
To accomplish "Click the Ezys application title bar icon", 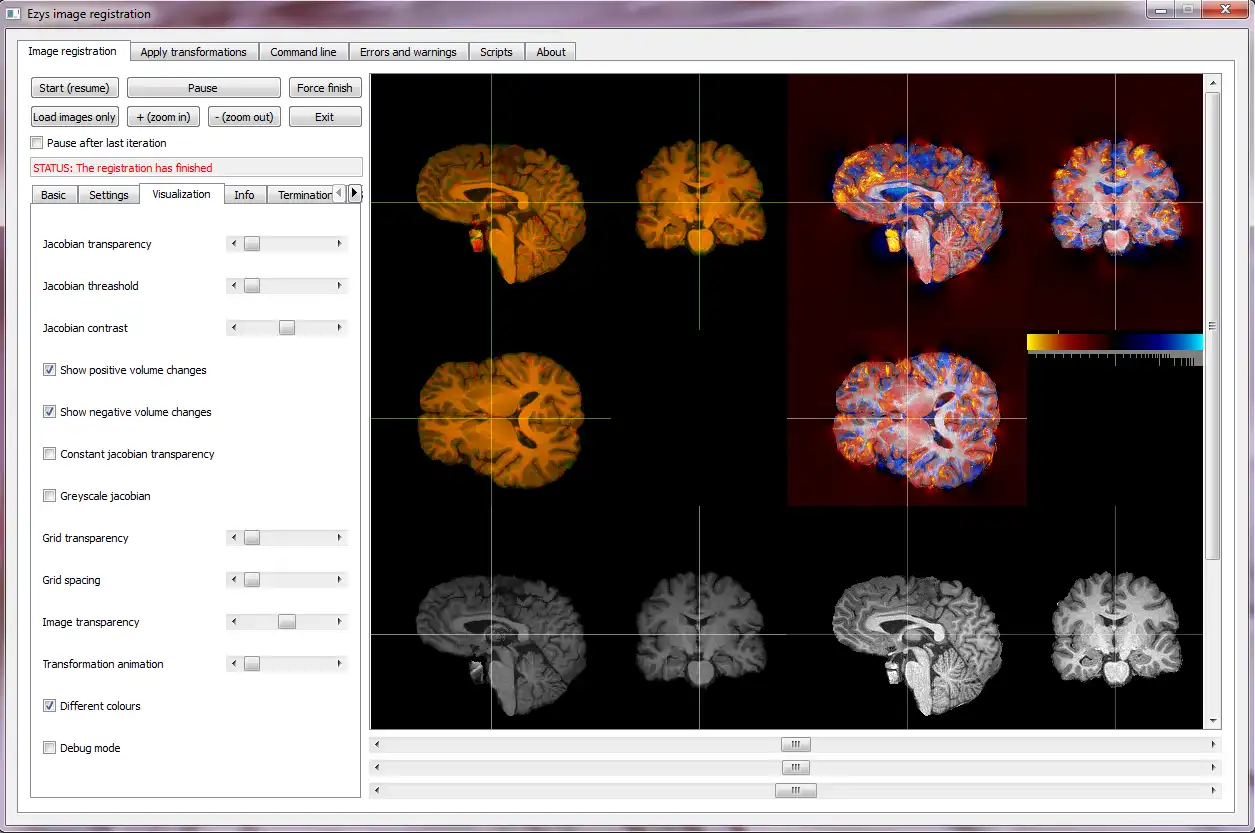I will click(x=13, y=14).
